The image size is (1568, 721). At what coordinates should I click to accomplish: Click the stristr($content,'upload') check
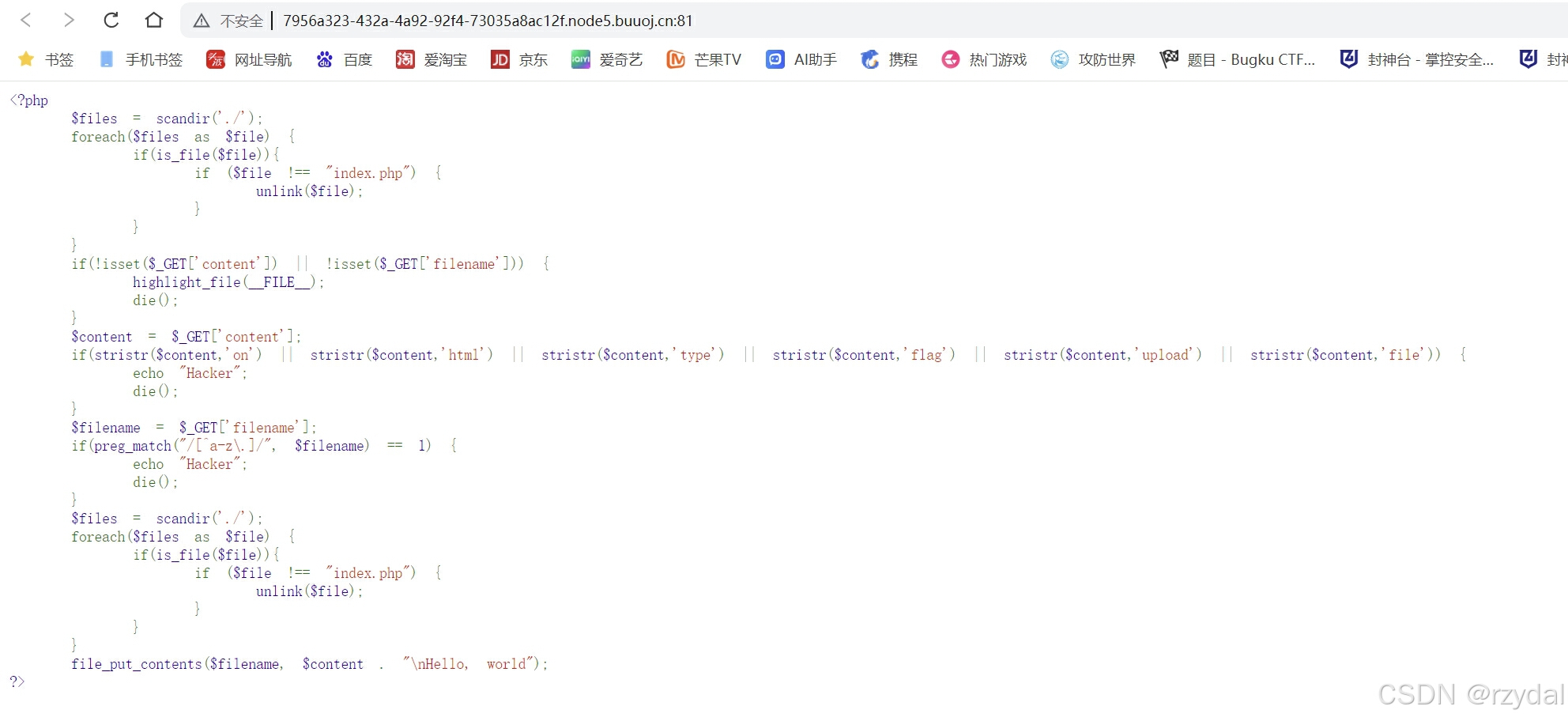click(x=1102, y=355)
